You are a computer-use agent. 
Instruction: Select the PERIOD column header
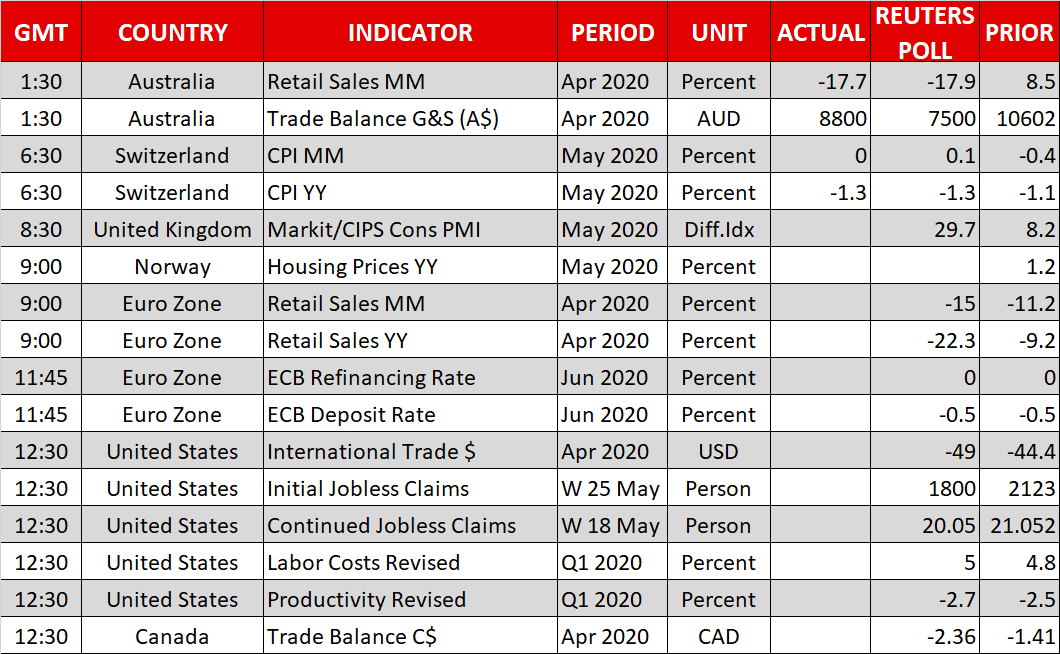[x=612, y=32]
